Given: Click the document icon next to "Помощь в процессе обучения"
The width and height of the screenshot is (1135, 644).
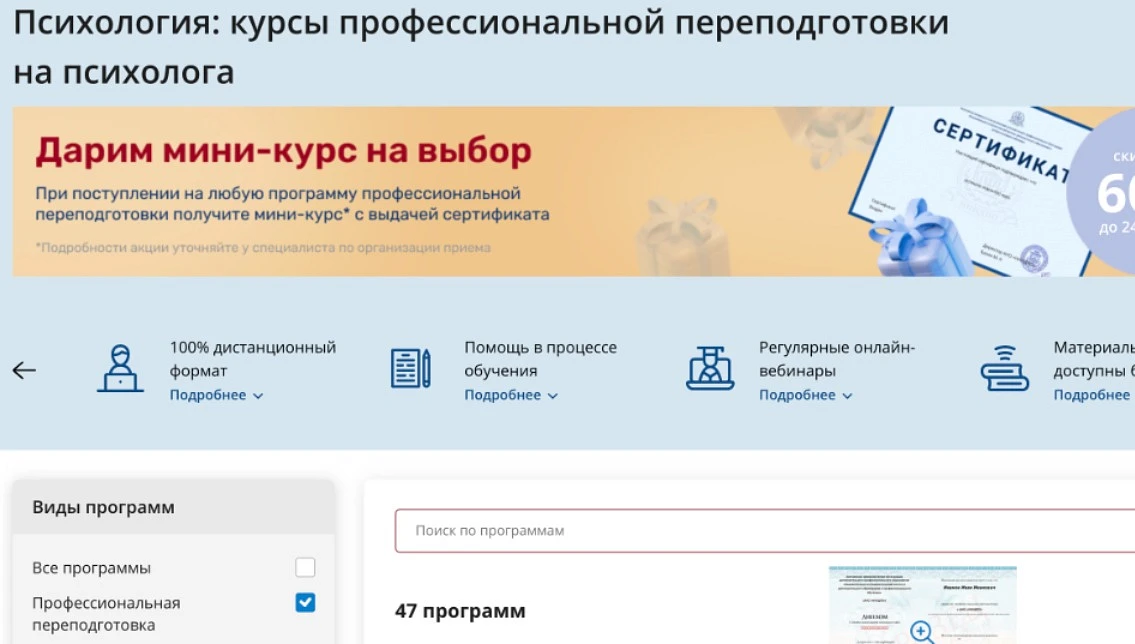Looking at the screenshot, I should [x=410, y=367].
